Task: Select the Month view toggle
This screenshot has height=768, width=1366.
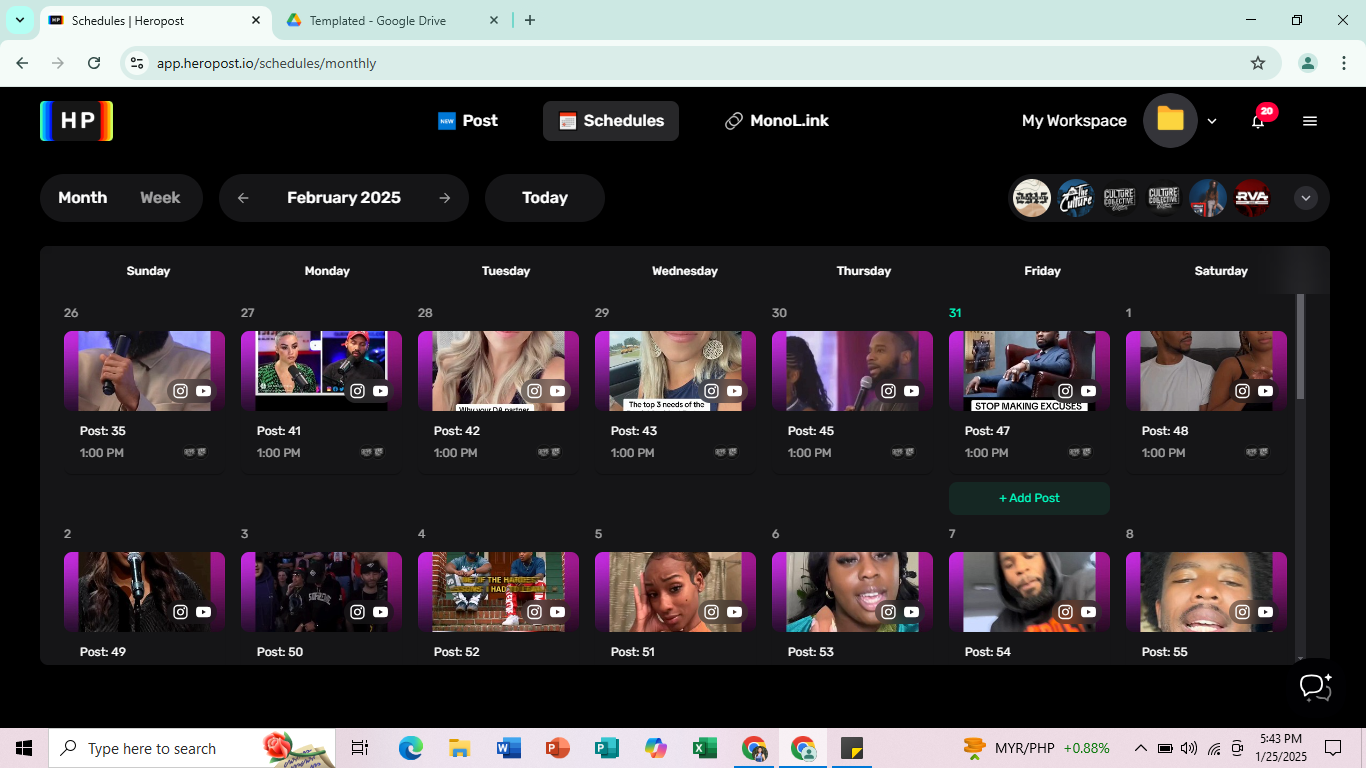Action: click(x=82, y=198)
